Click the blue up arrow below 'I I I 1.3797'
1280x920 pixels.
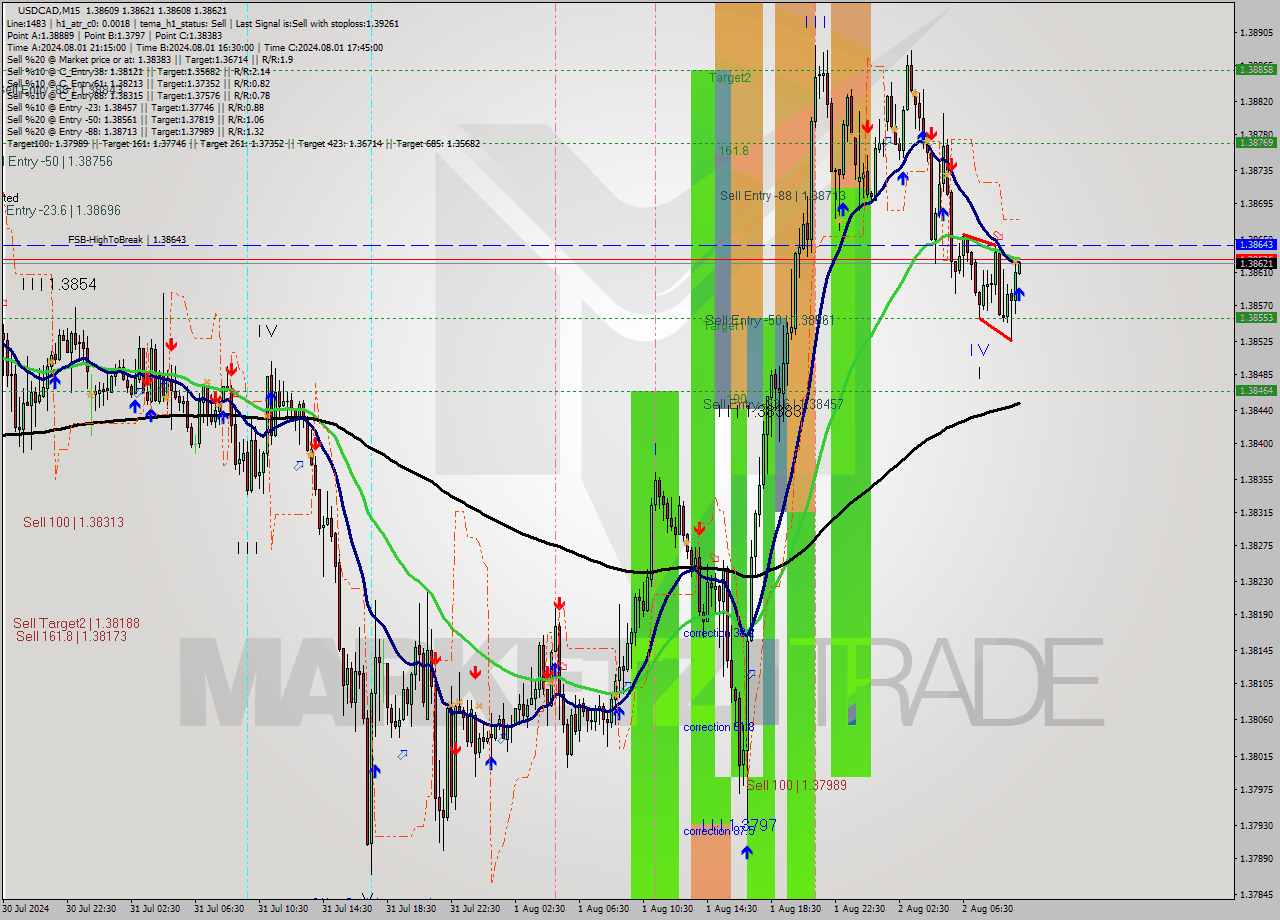point(747,851)
